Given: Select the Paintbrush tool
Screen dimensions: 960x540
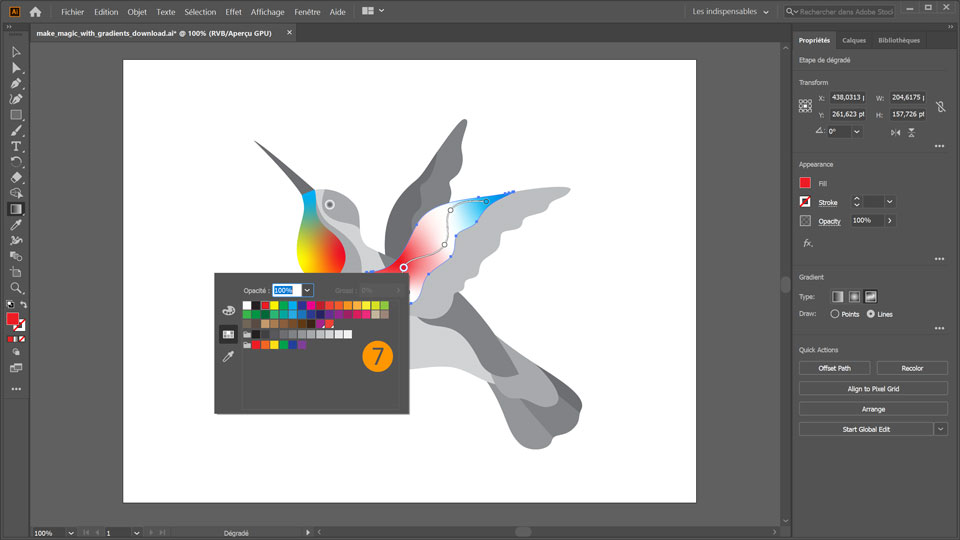Looking at the screenshot, I should (16, 130).
